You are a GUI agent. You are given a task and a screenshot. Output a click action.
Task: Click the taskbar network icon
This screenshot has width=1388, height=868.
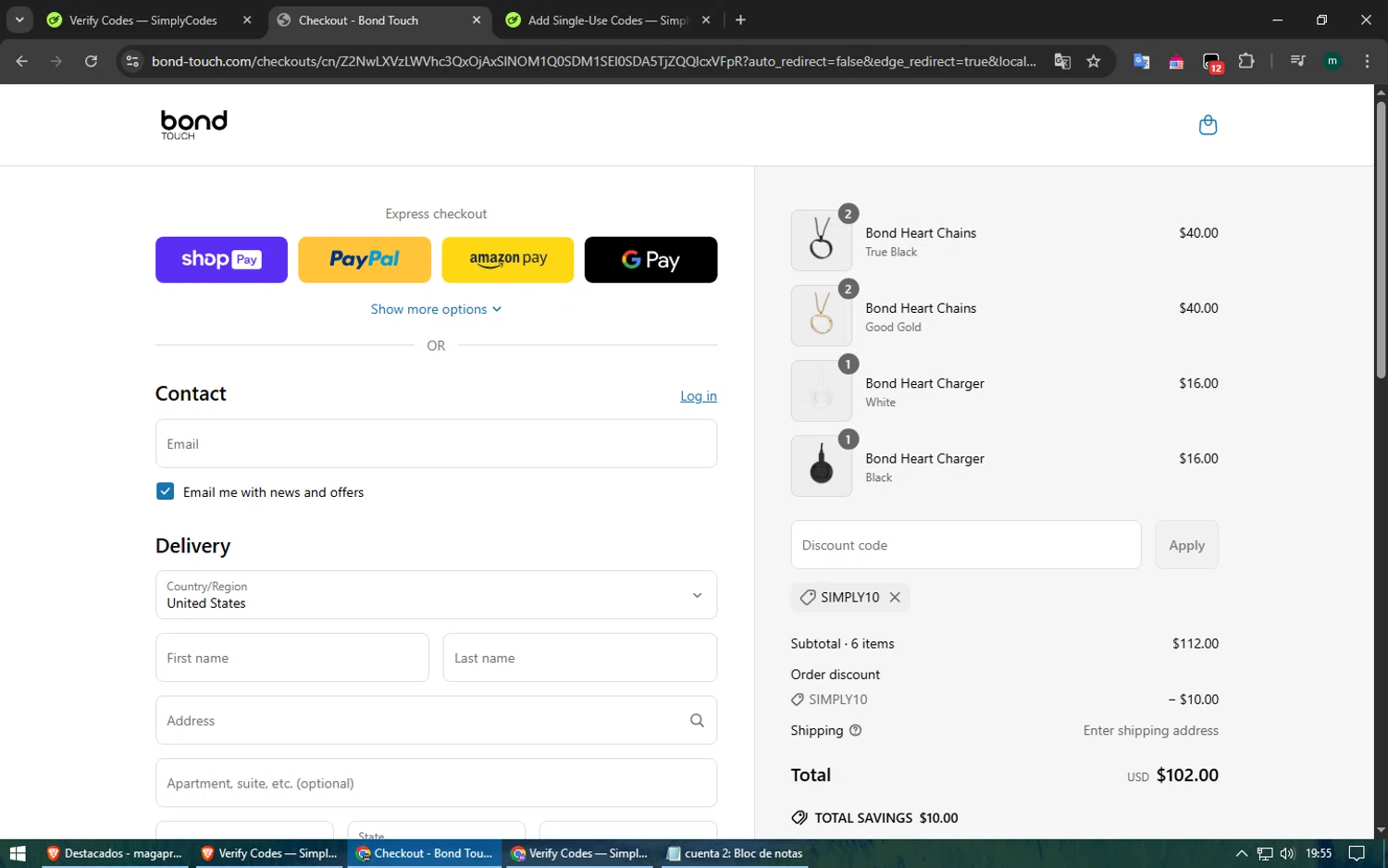pyautogui.click(x=1265, y=853)
